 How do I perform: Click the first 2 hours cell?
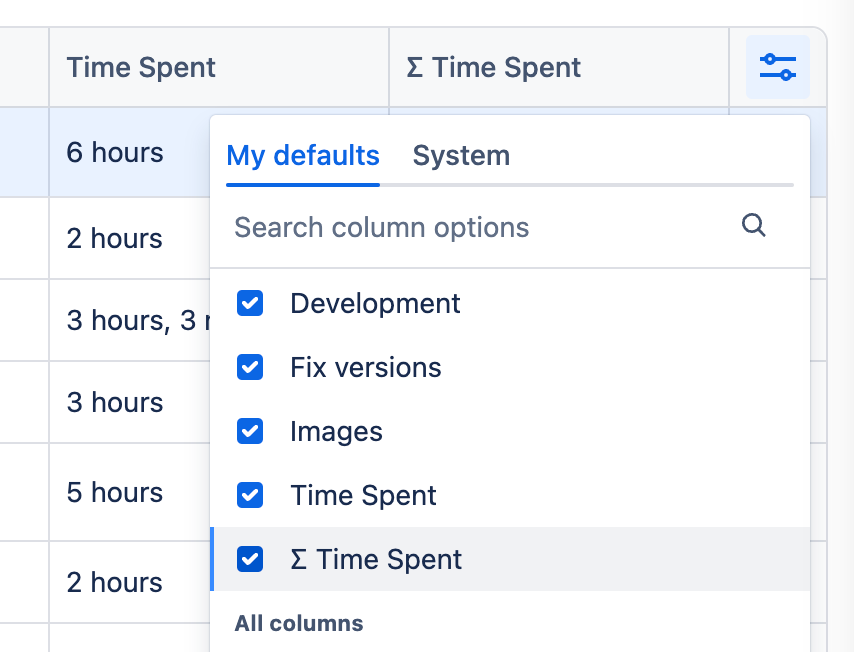[115, 239]
